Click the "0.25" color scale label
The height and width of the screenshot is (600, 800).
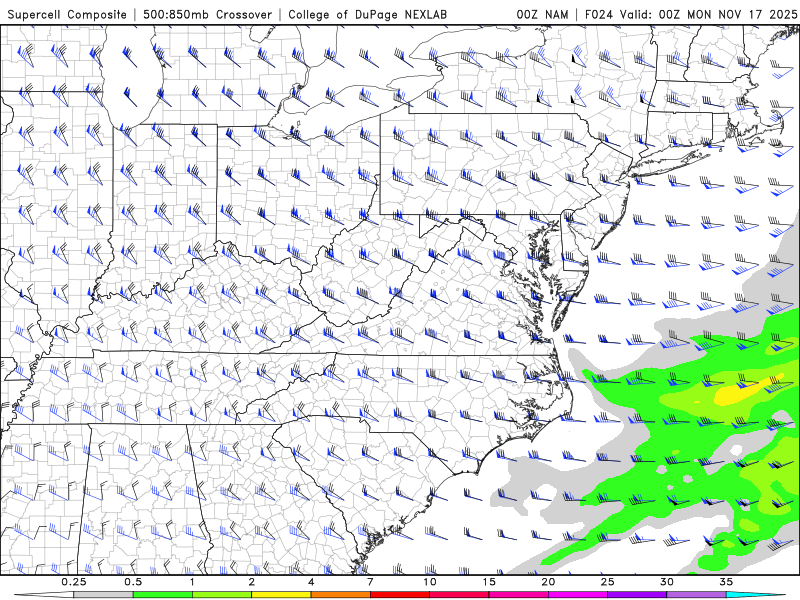tap(74, 582)
